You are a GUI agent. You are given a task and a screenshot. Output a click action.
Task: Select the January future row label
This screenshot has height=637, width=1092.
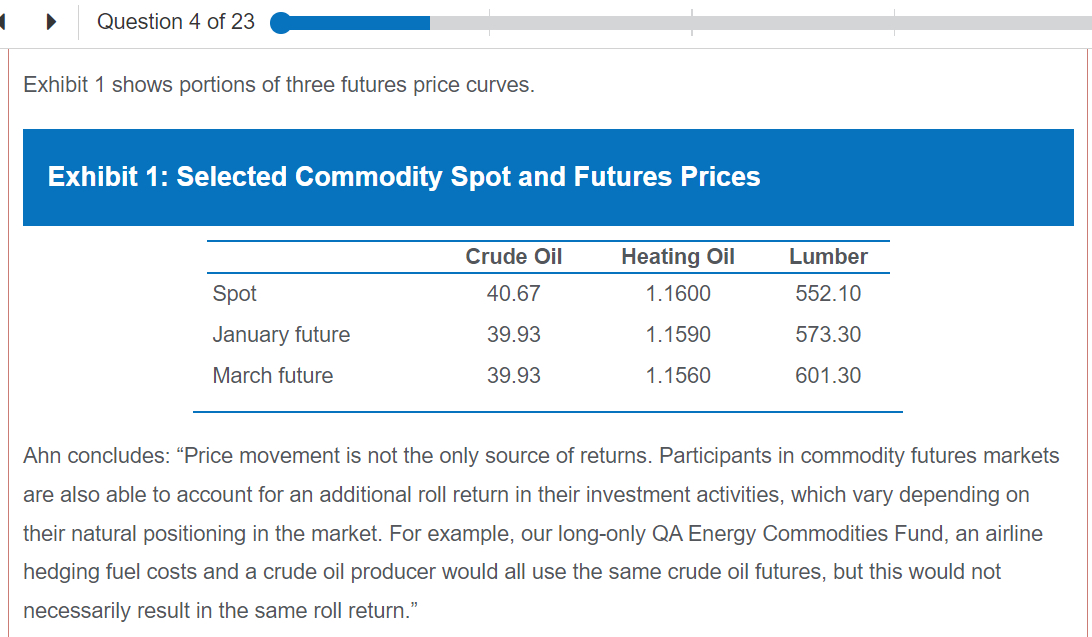pos(281,335)
